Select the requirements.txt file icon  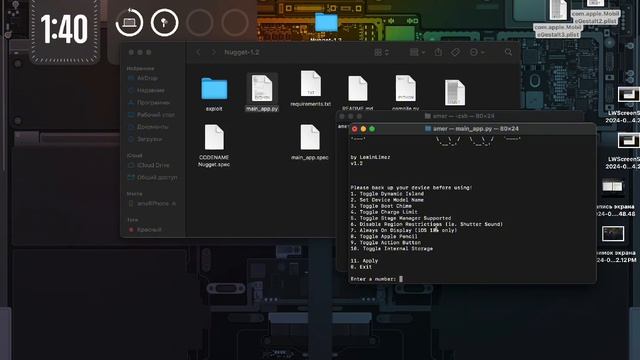pos(311,83)
